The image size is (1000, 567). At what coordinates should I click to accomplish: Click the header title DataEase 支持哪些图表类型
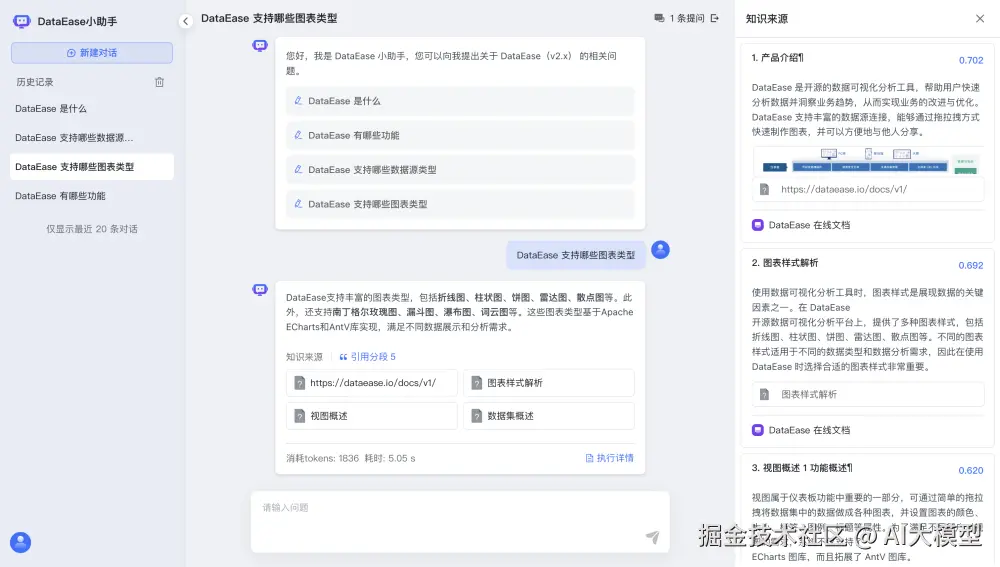tap(269, 18)
